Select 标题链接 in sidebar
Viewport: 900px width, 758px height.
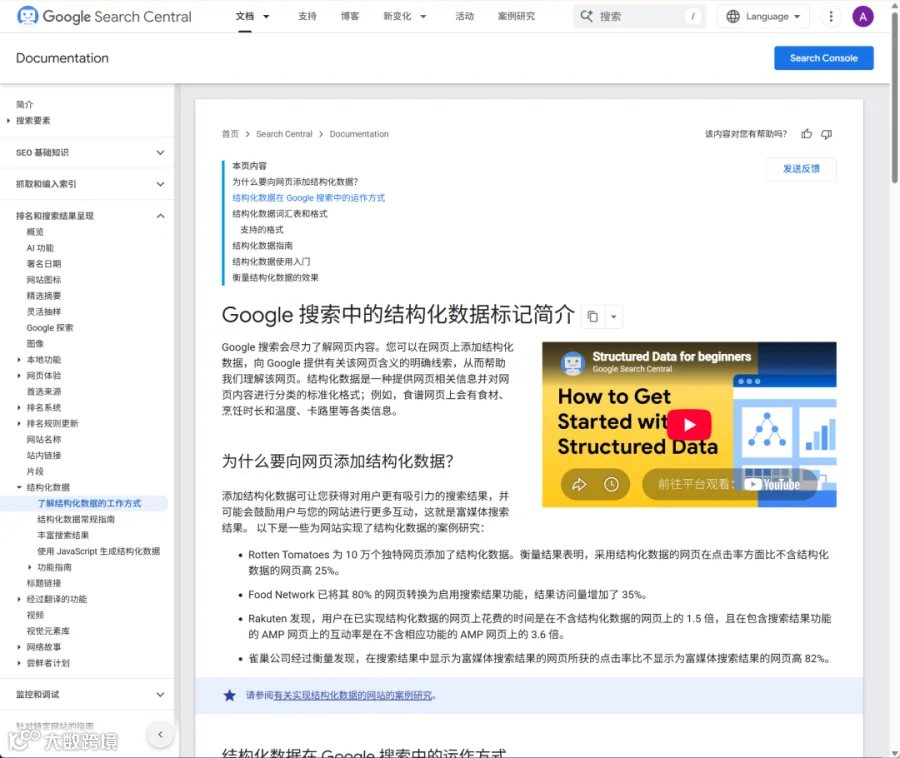tap(44, 583)
